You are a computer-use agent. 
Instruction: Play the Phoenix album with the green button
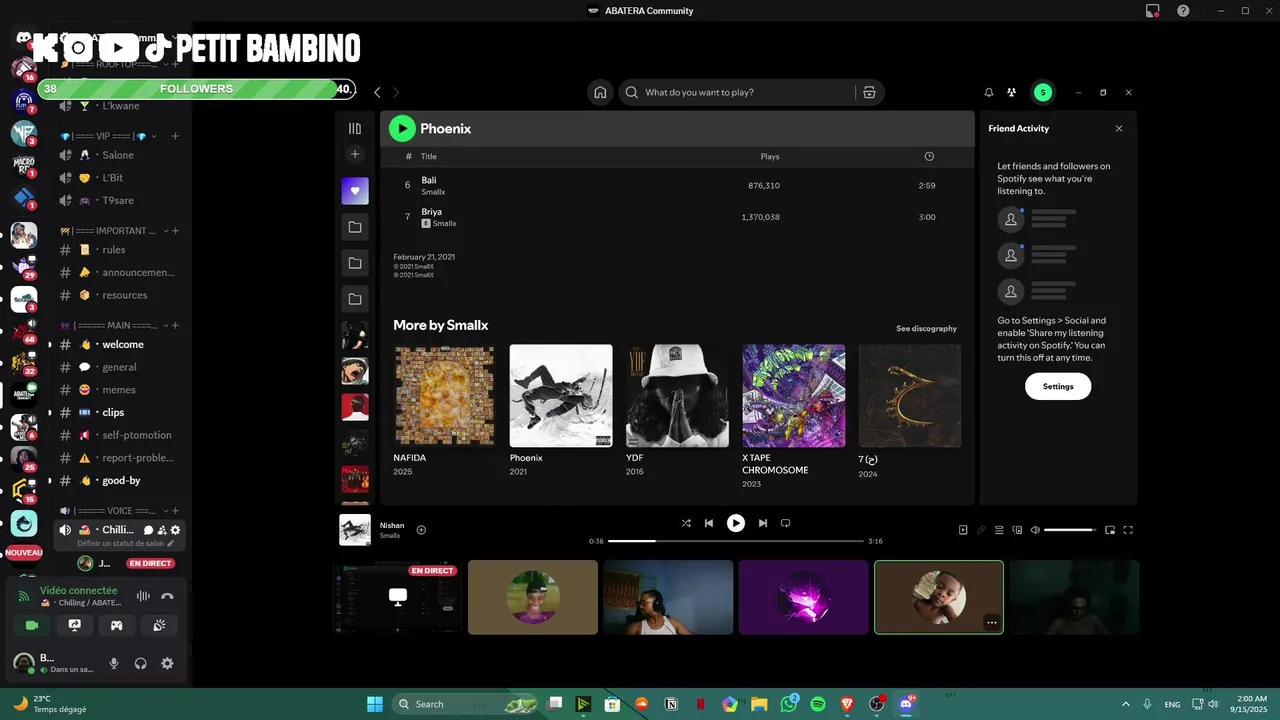[402, 128]
